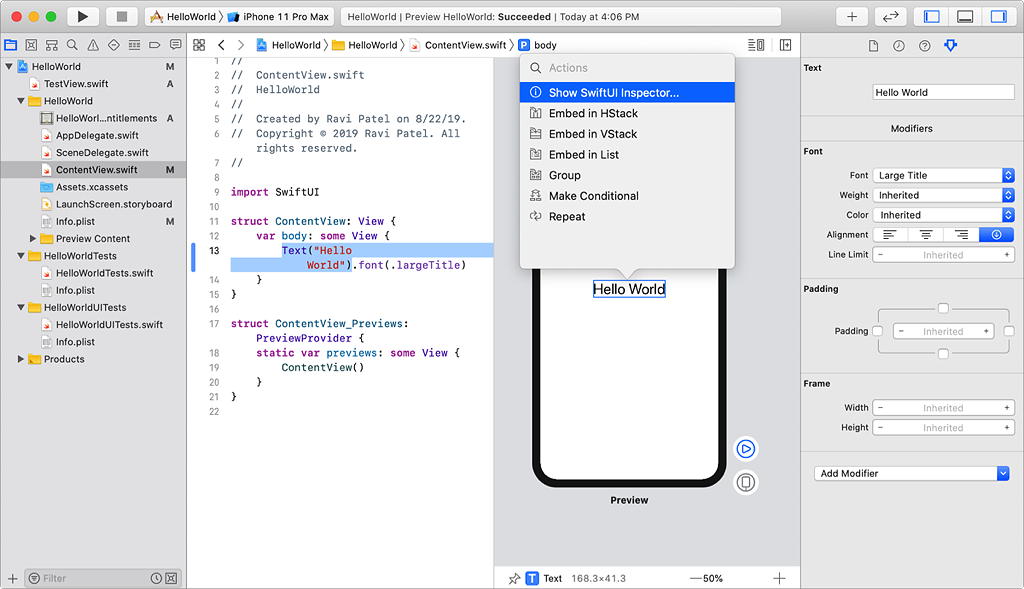Image resolution: width=1024 pixels, height=589 pixels.
Task: Choose Group action
Action: click(x=627, y=175)
